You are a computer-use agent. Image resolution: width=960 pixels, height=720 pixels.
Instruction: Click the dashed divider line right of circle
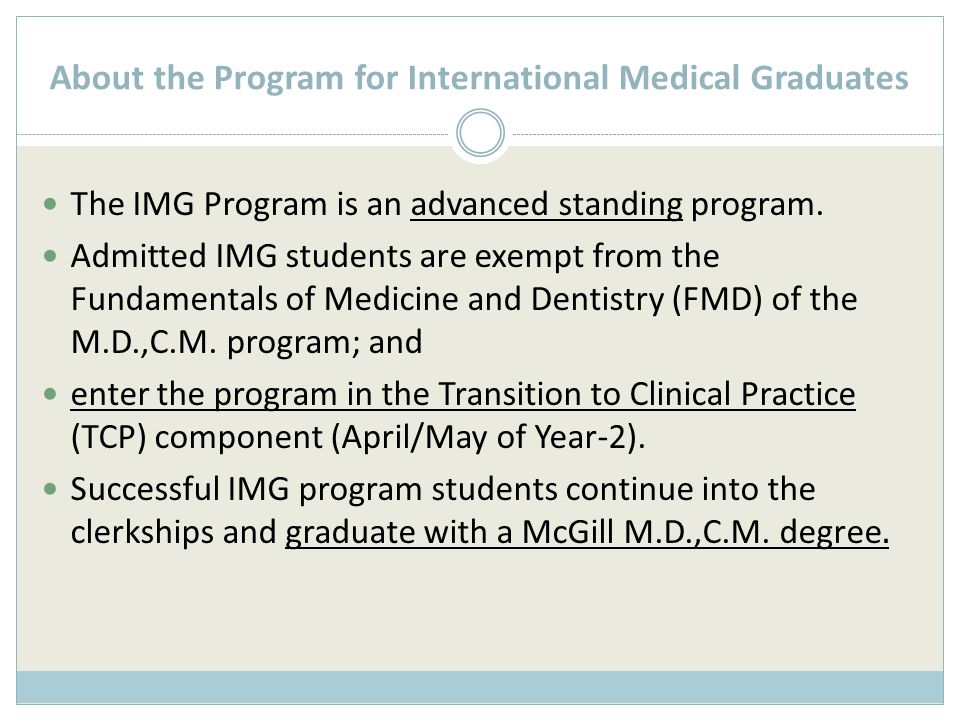click(x=728, y=134)
